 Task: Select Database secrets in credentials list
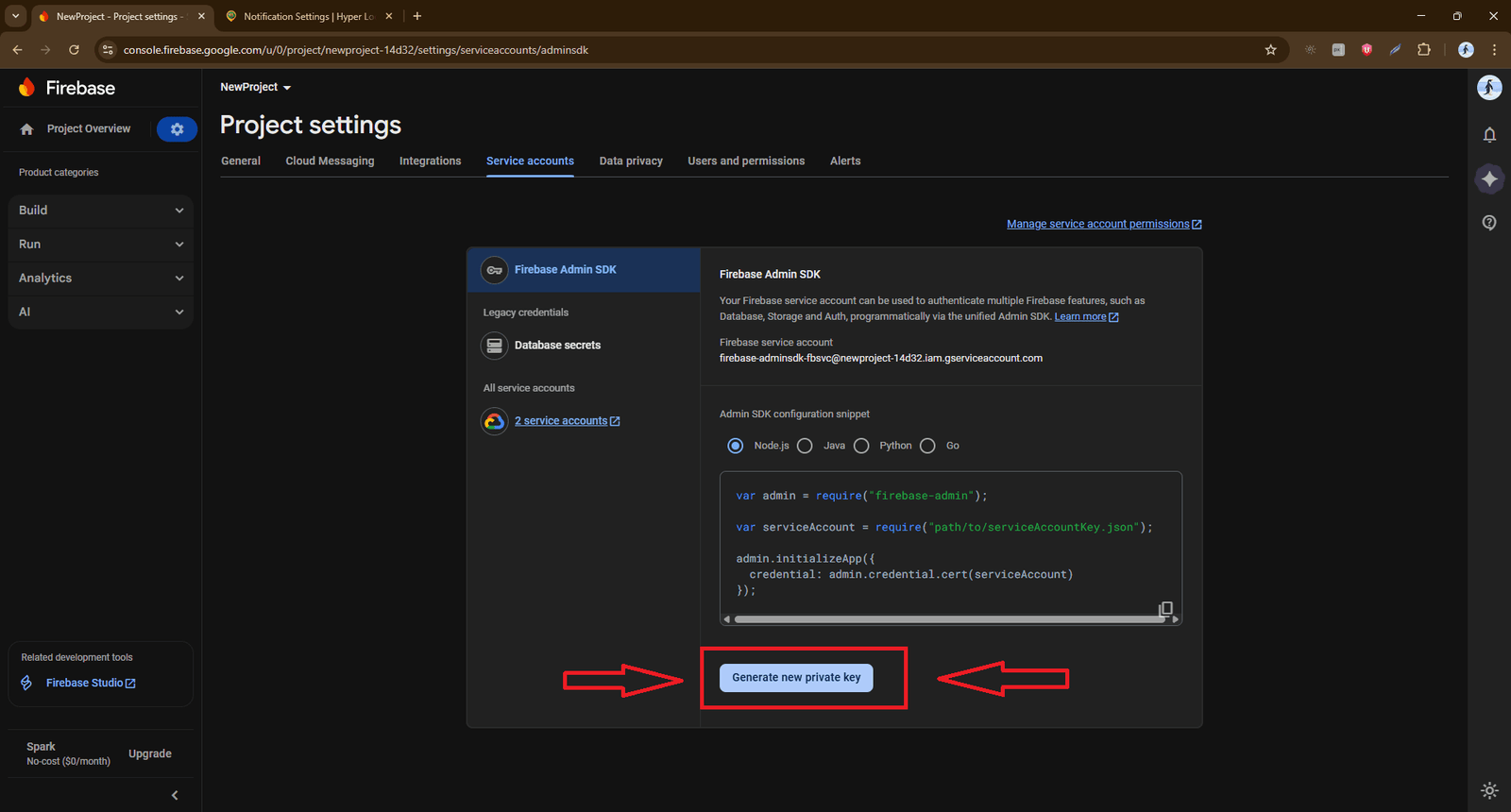point(584,346)
